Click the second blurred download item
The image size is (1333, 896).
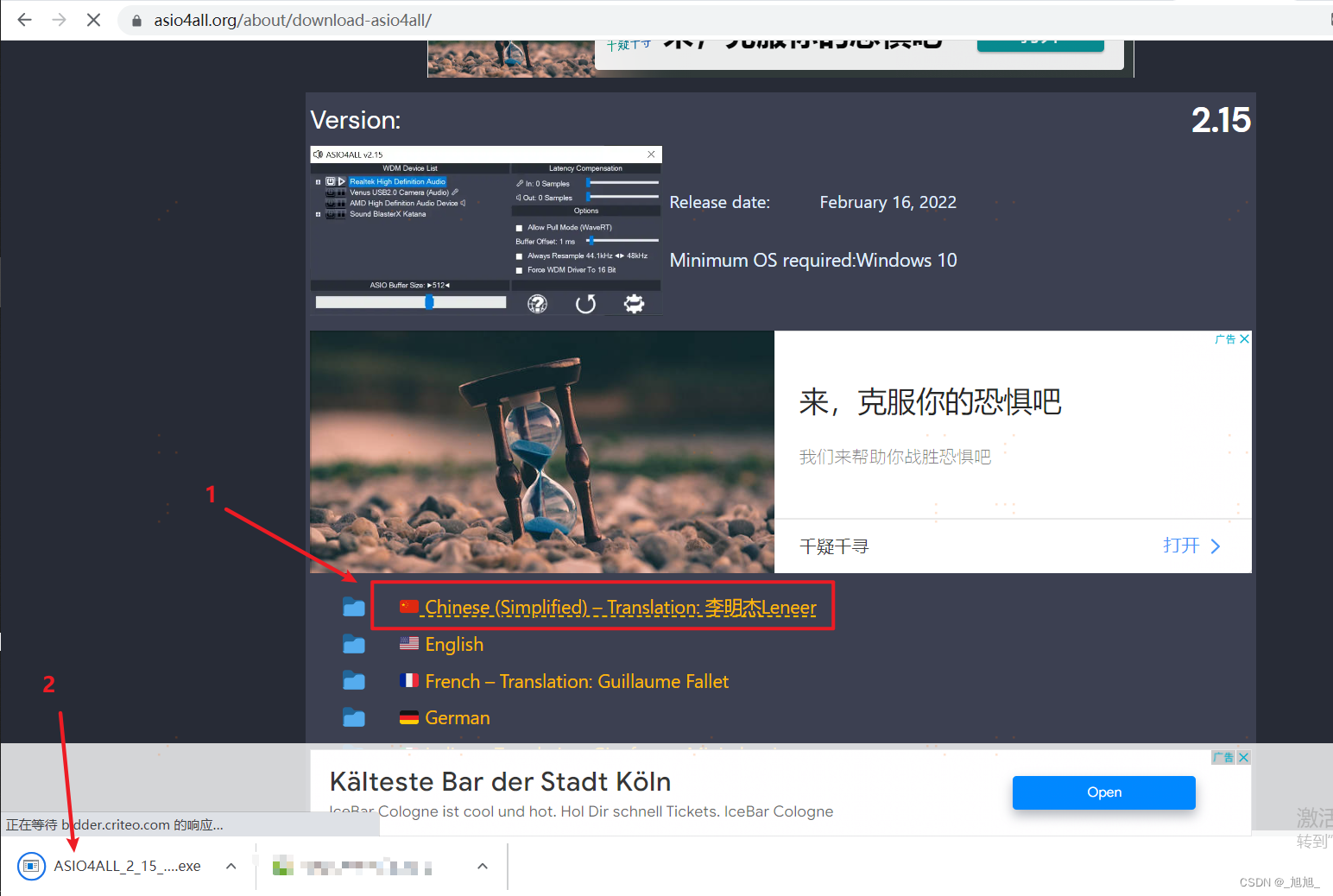tap(352, 866)
